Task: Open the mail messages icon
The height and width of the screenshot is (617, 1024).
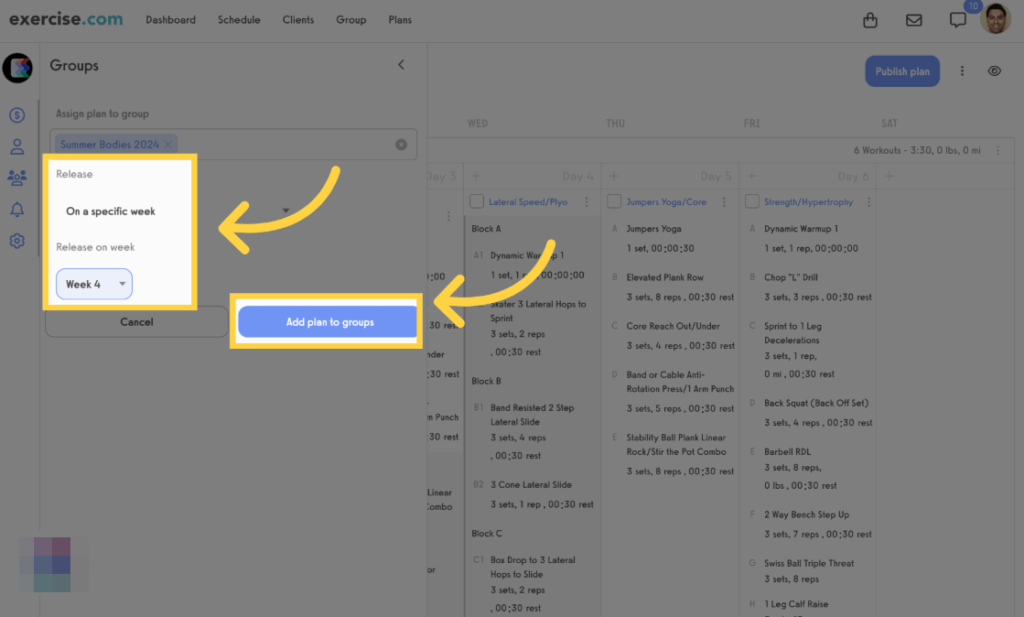Action: [x=913, y=20]
